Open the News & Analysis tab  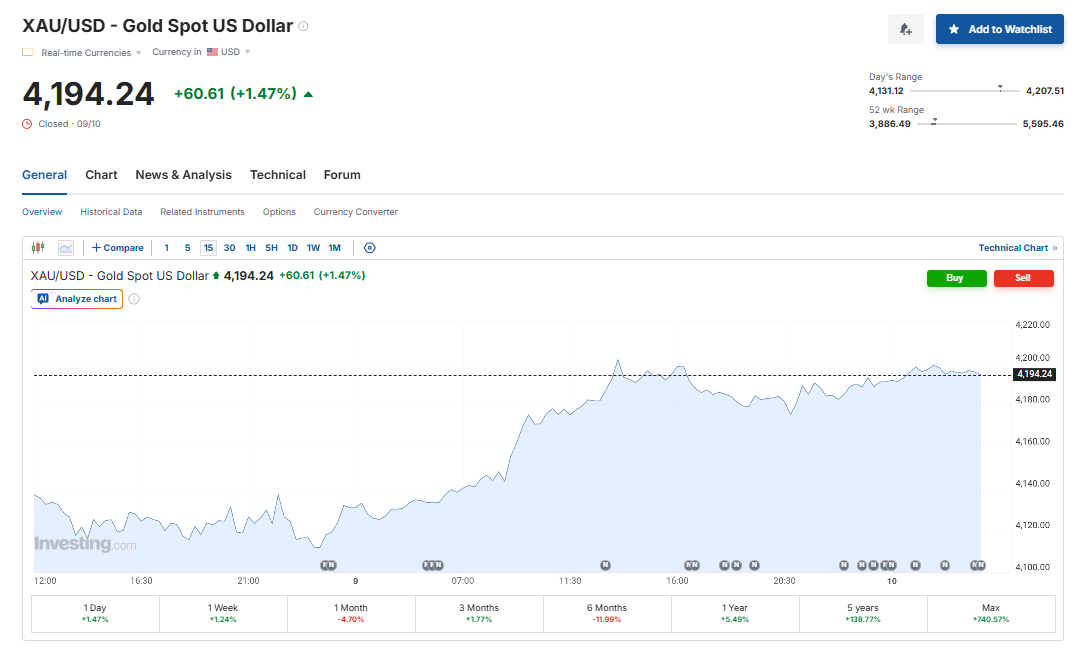coord(183,175)
